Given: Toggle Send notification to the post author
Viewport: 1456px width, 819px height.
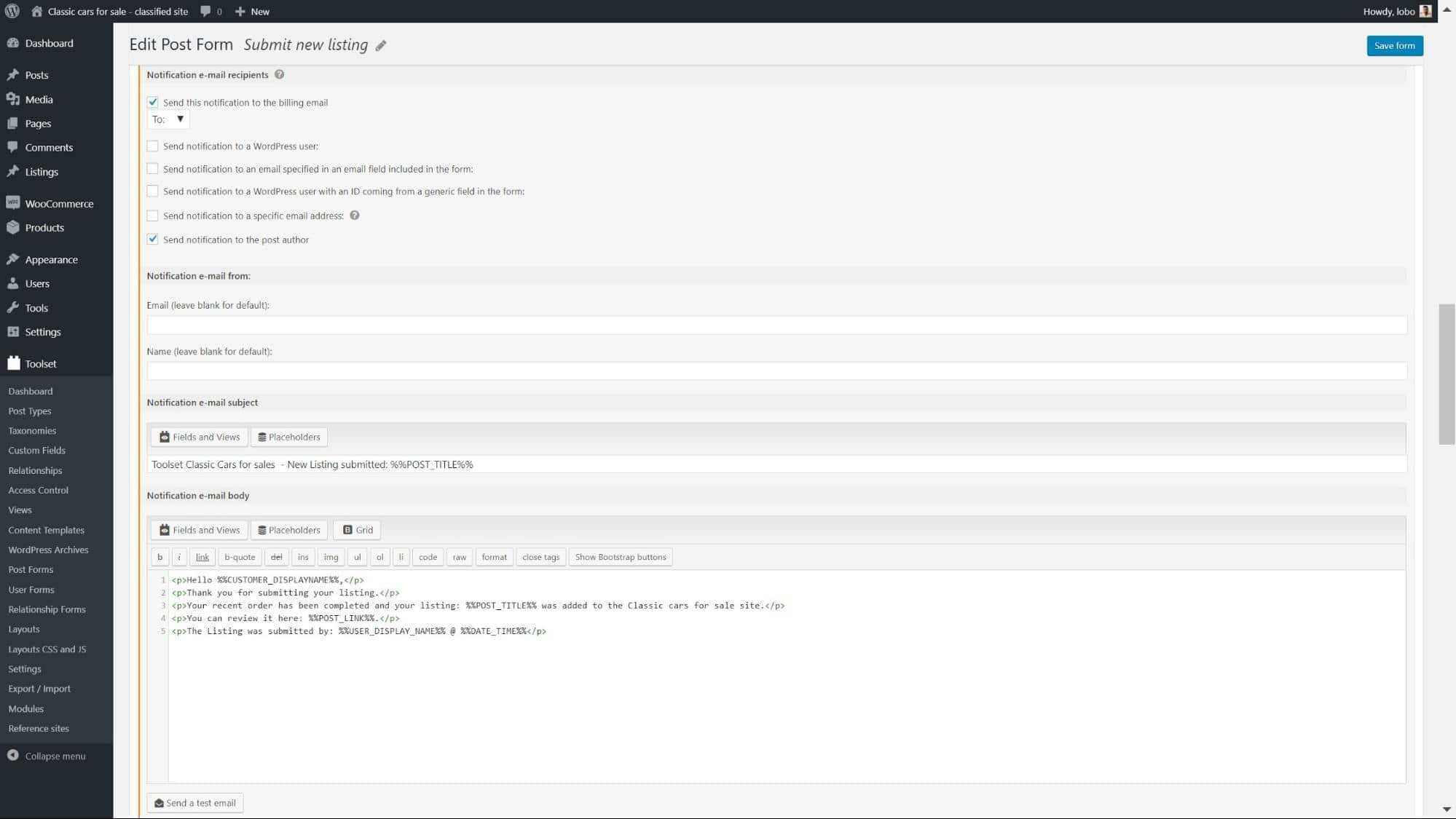Looking at the screenshot, I should (x=152, y=238).
